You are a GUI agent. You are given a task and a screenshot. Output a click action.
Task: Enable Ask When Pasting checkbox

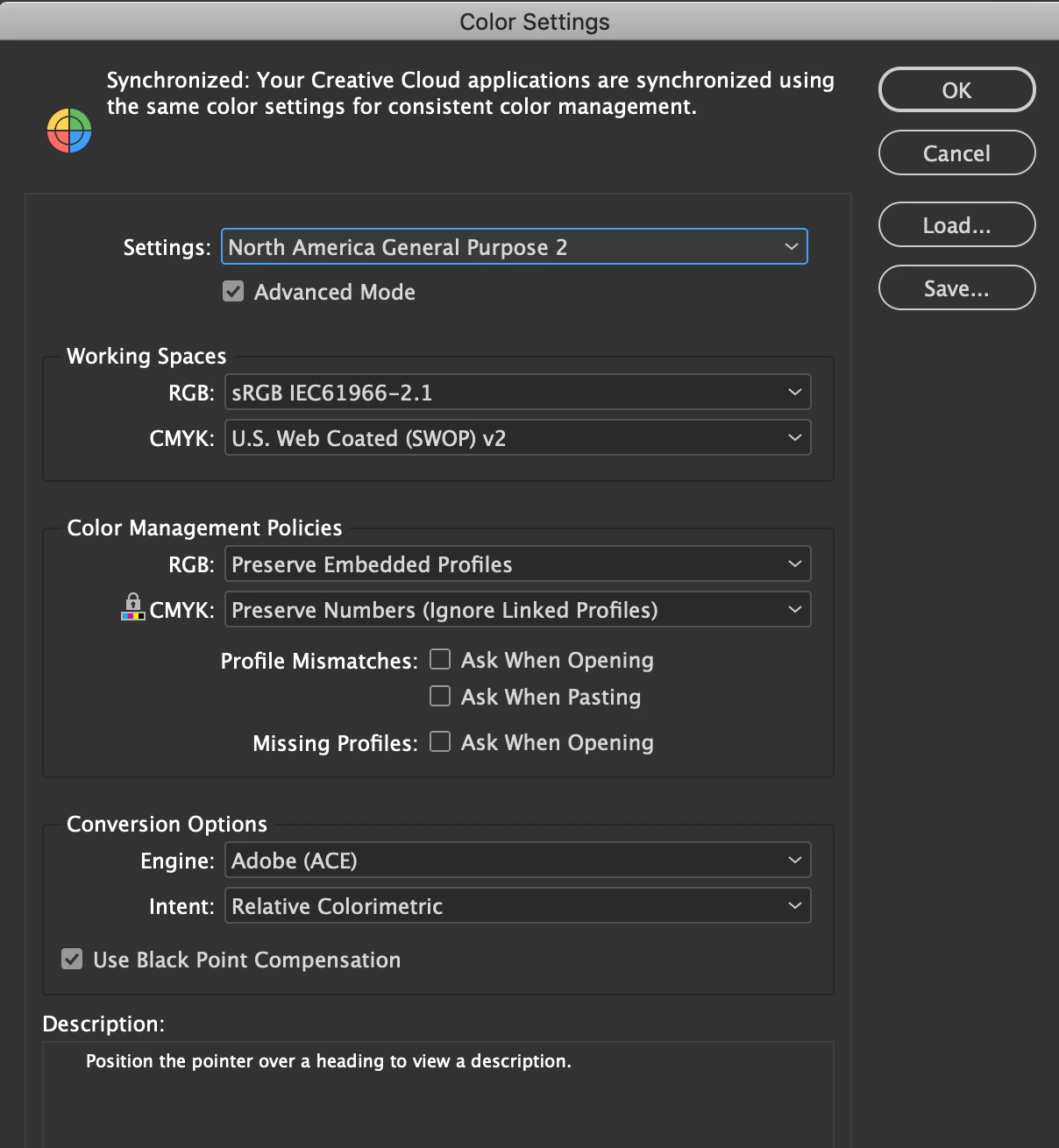click(440, 696)
